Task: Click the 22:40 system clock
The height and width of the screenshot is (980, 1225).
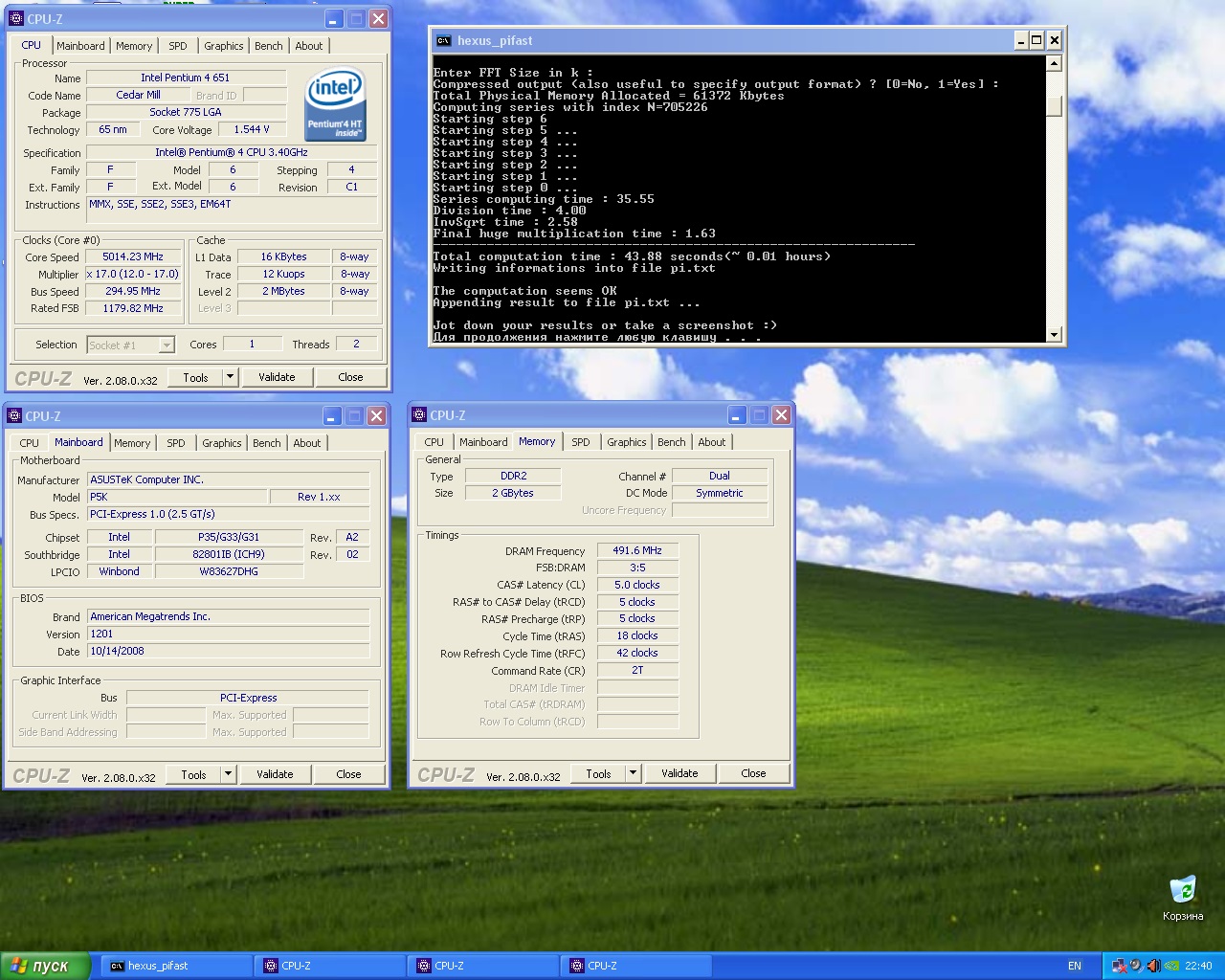Action: coord(1198,966)
